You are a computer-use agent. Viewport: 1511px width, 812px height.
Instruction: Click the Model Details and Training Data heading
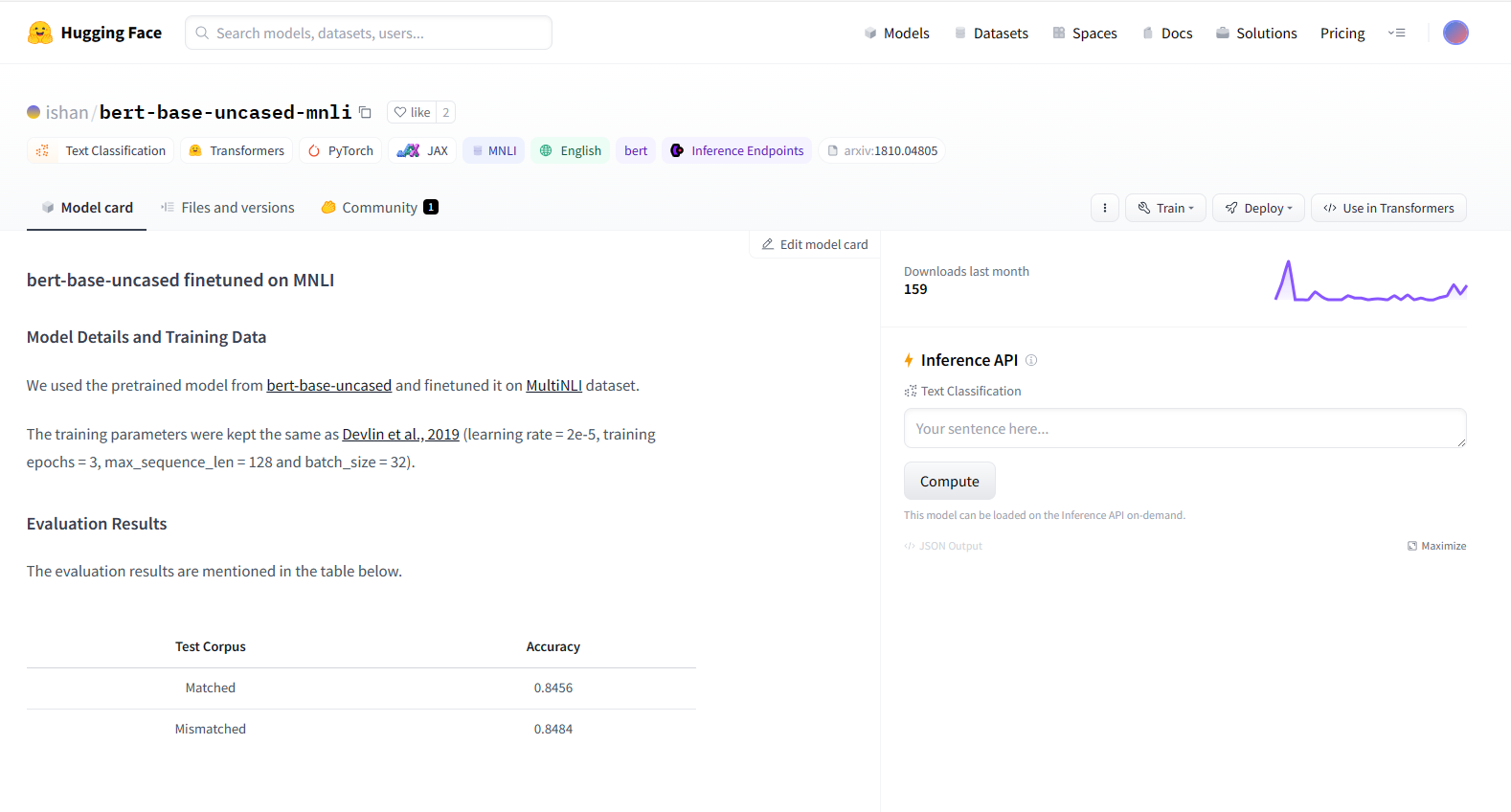pos(147,337)
